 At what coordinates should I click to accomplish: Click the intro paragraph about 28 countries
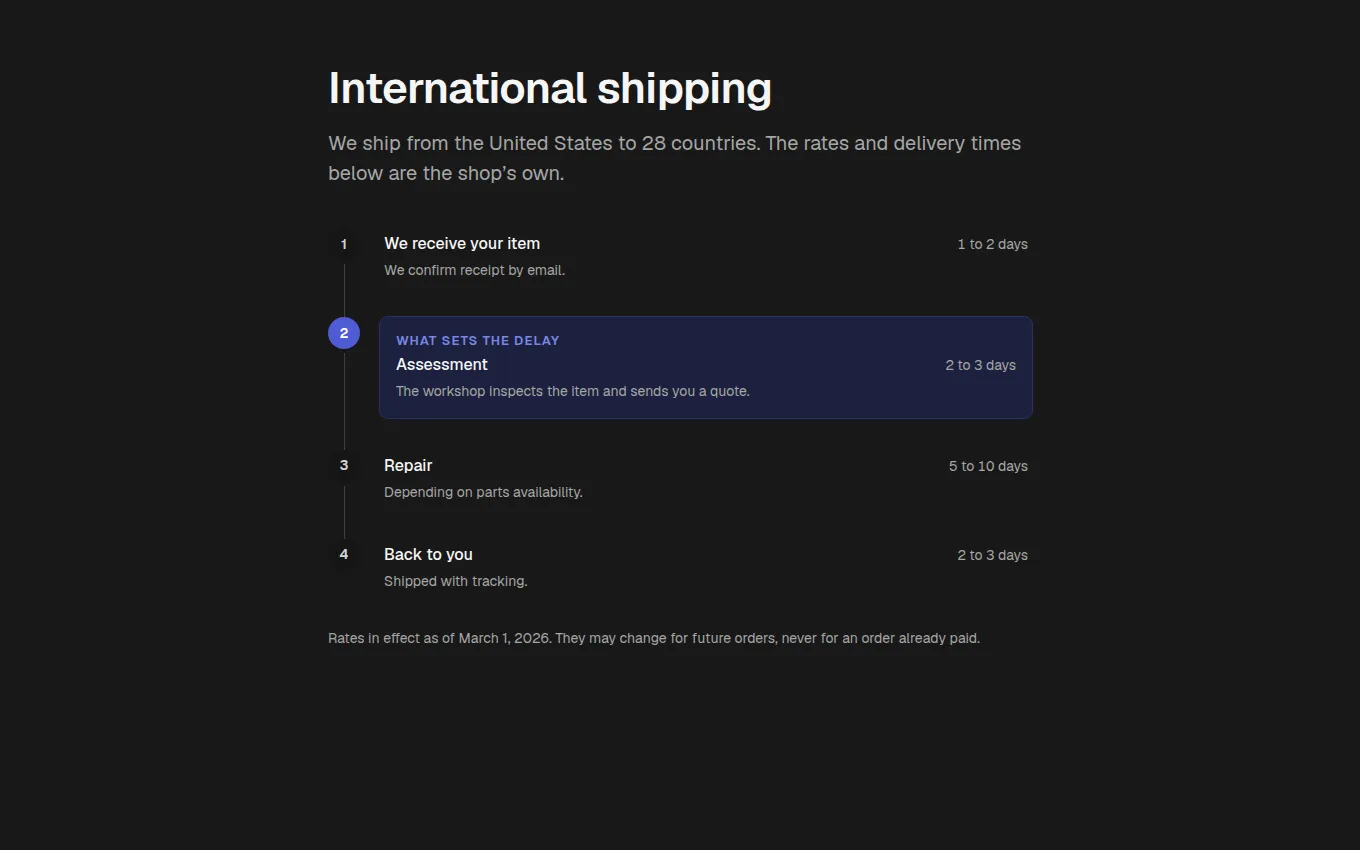[675, 158]
